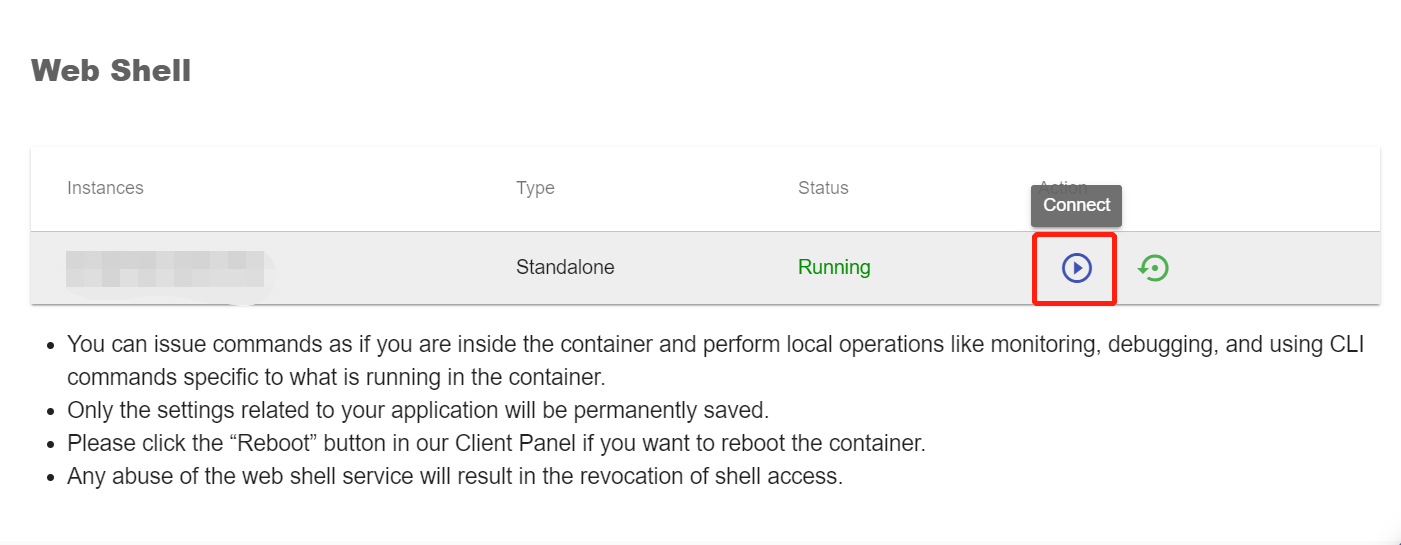This screenshot has height=545, width=1401.
Task: Select the blurred instance name
Action: [165, 268]
